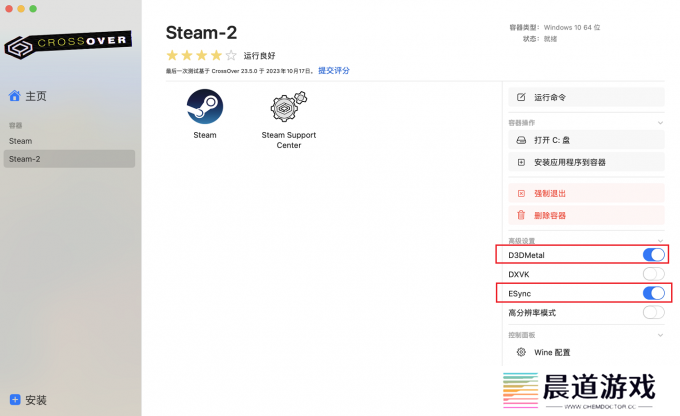The height and width of the screenshot is (416, 680).
Task: Click the 运行命令 button
Action: (586, 97)
